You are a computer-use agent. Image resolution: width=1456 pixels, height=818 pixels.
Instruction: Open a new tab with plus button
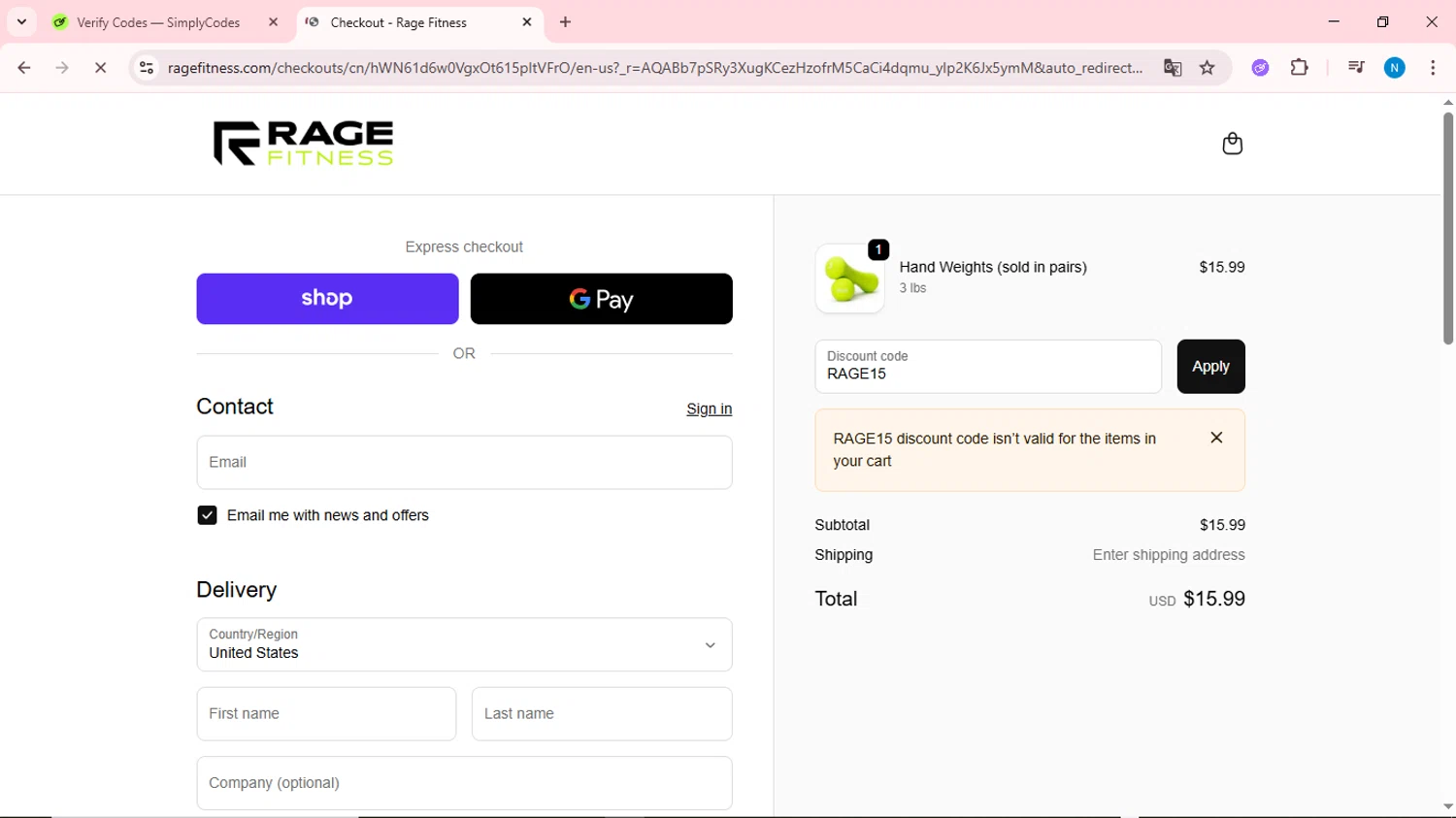click(x=566, y=22)
